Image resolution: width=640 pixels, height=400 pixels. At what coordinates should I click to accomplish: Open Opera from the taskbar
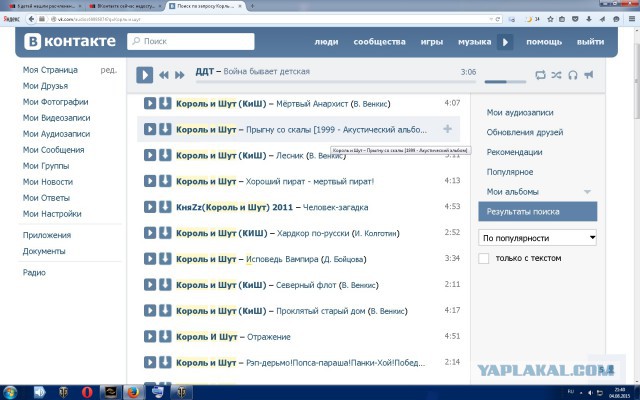point(87,392)
